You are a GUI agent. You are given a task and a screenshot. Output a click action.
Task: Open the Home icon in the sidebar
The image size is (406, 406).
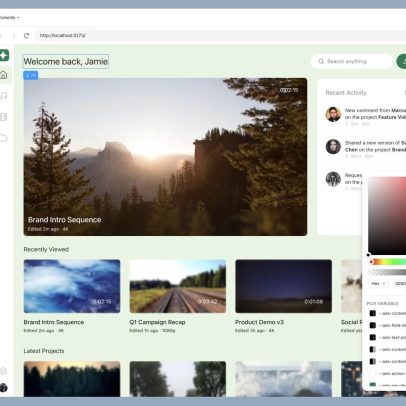pos(4,75)
